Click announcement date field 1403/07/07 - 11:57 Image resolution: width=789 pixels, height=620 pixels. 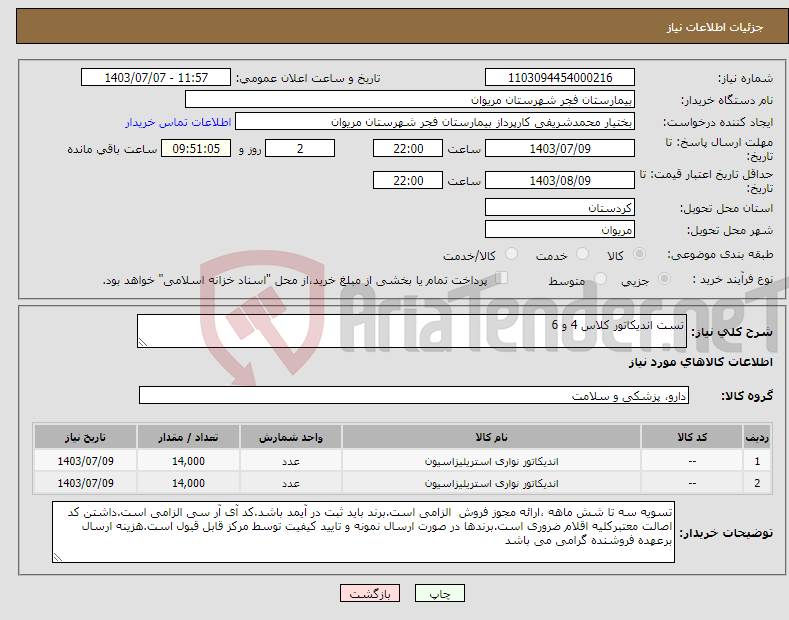pyautogui.click(x=156, y=78)
